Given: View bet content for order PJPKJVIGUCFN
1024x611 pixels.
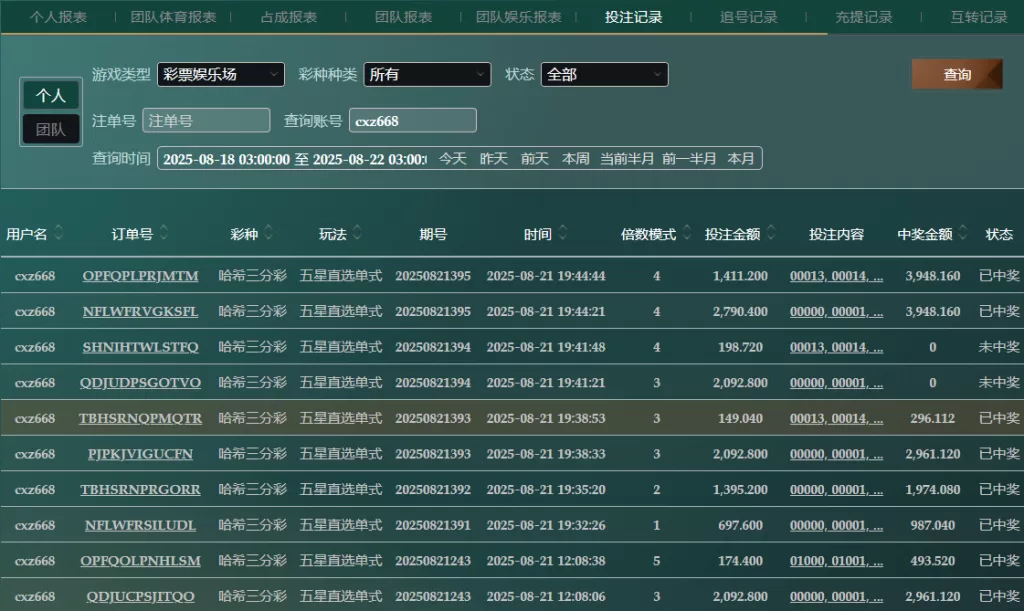Looking at the screenshot, I should tap(836, 454).
